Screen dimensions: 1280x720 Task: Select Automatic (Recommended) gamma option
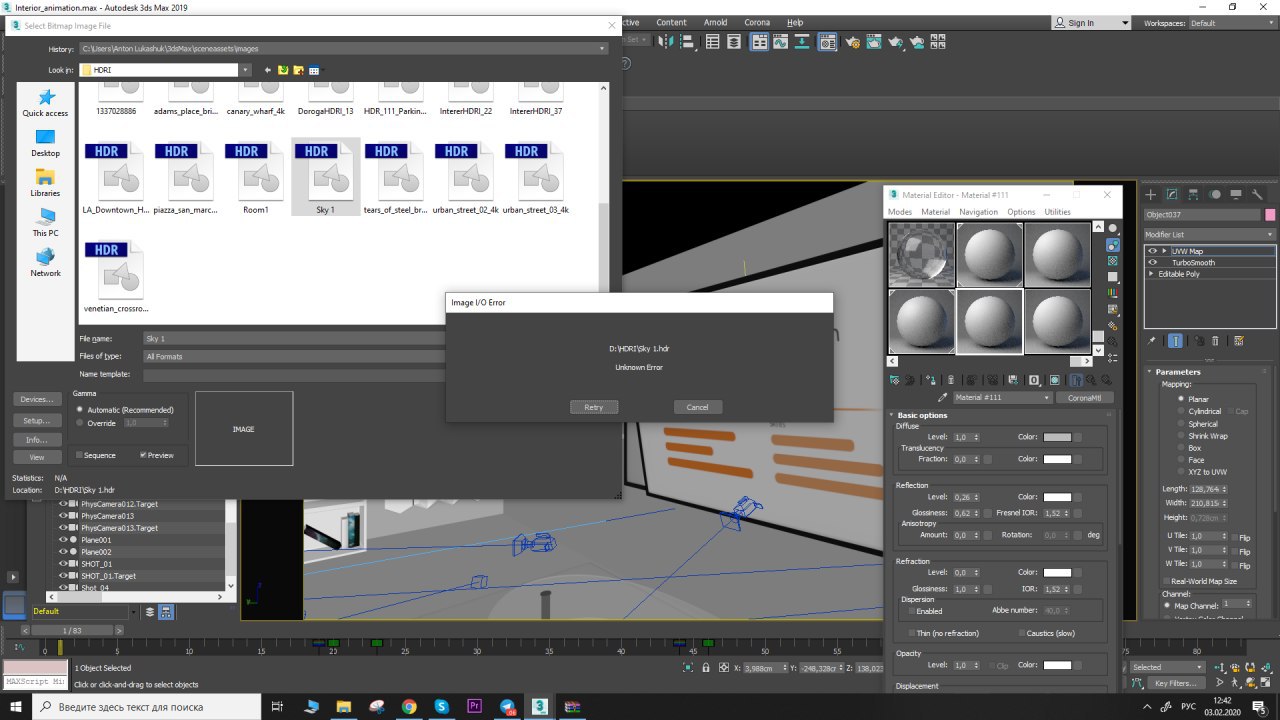(125, 410)
